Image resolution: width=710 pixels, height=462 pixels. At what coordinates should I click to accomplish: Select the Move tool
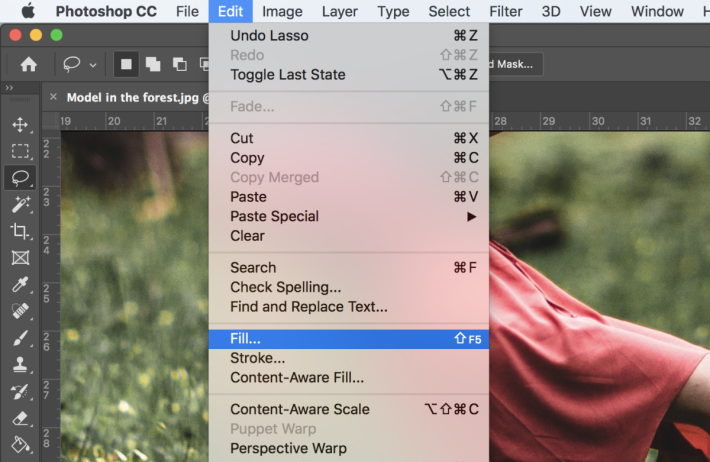click(x=20, y=125)
